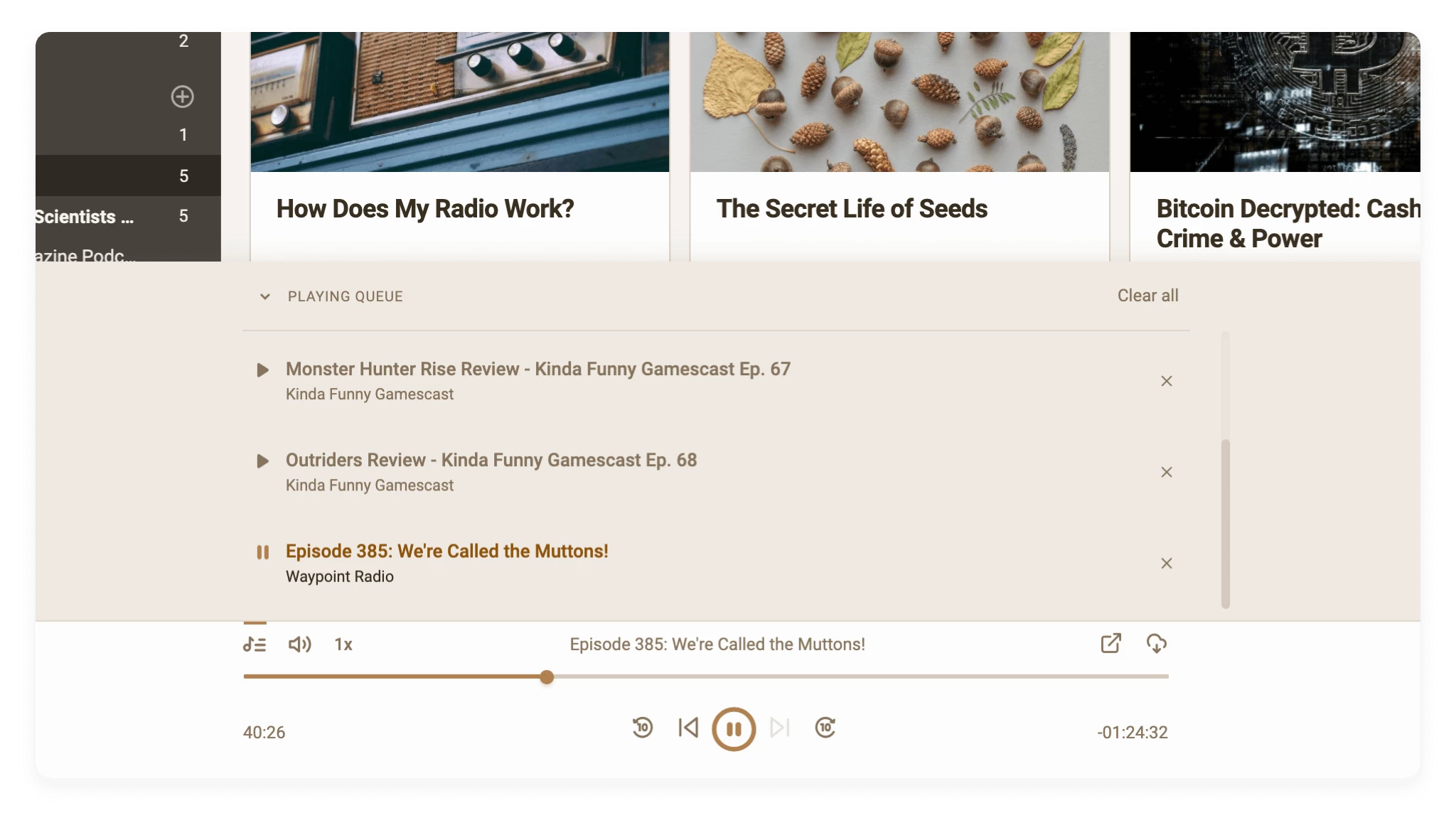Jump to next episode

[780, 728]
